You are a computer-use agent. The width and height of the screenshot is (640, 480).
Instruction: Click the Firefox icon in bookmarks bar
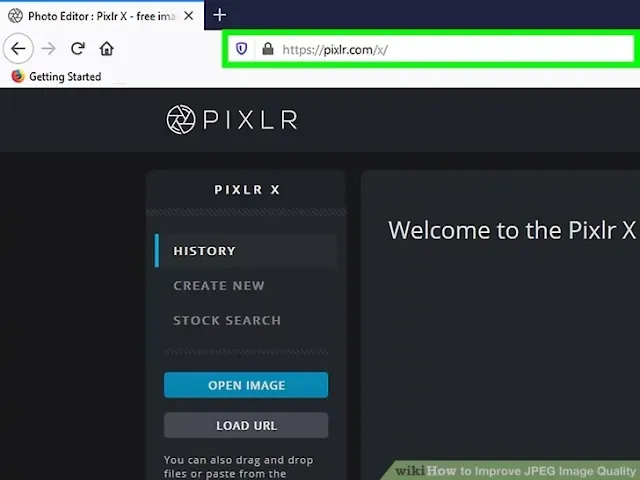pyautogui.click(x=18, y=76)
